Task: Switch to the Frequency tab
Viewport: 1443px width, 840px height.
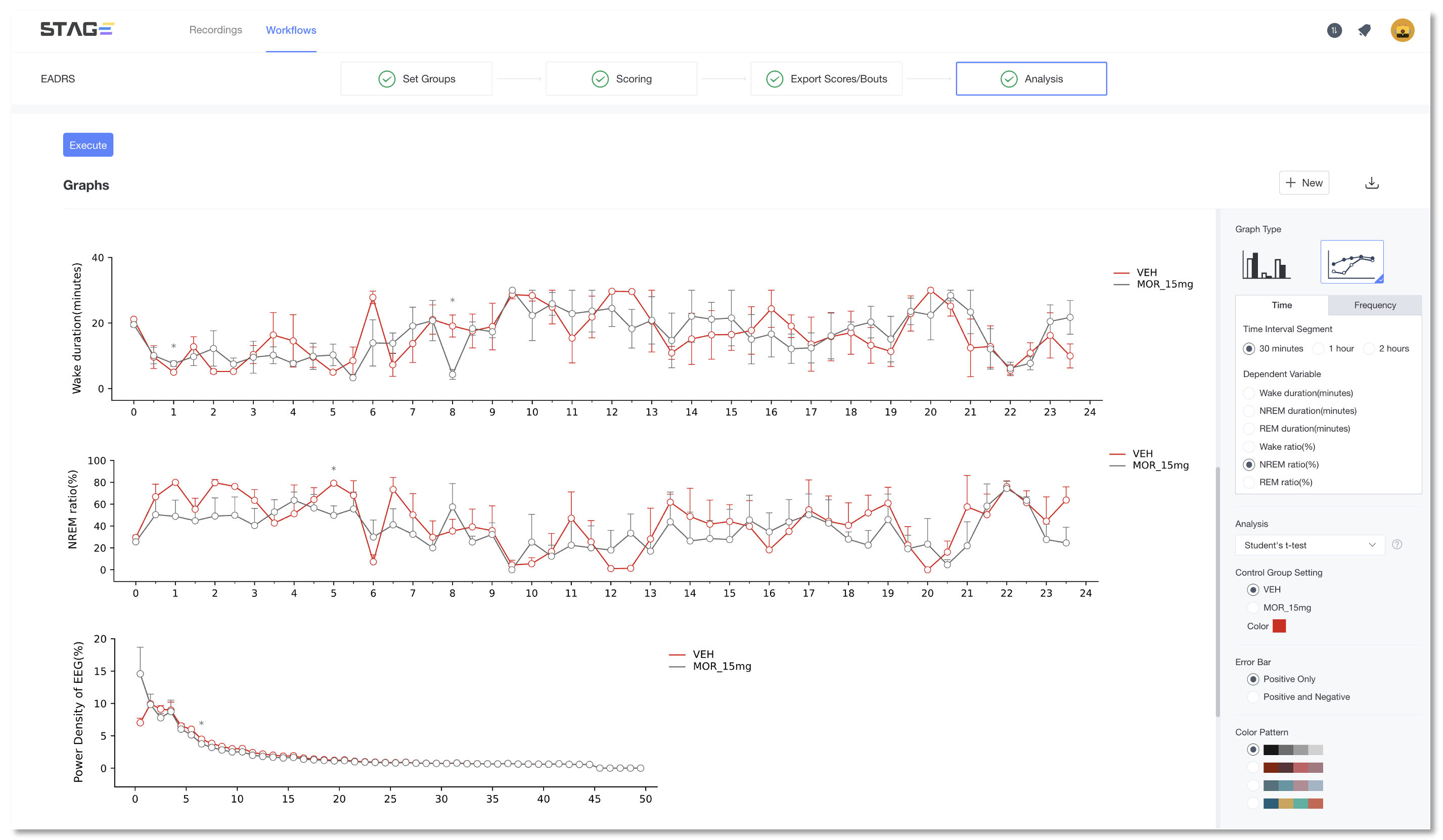Action: click(1374, 305)
